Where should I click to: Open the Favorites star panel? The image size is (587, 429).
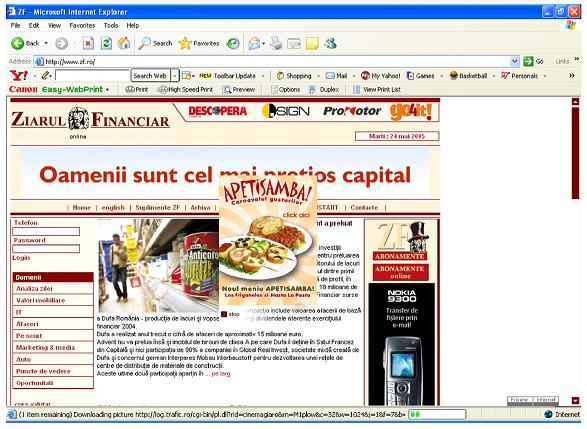[199, 43]
